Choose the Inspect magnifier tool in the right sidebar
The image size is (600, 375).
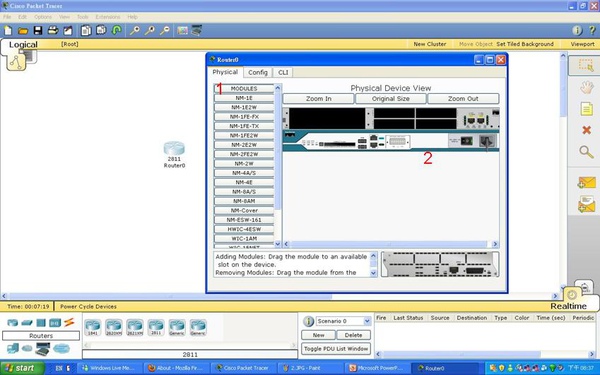(x=586, y=152)
